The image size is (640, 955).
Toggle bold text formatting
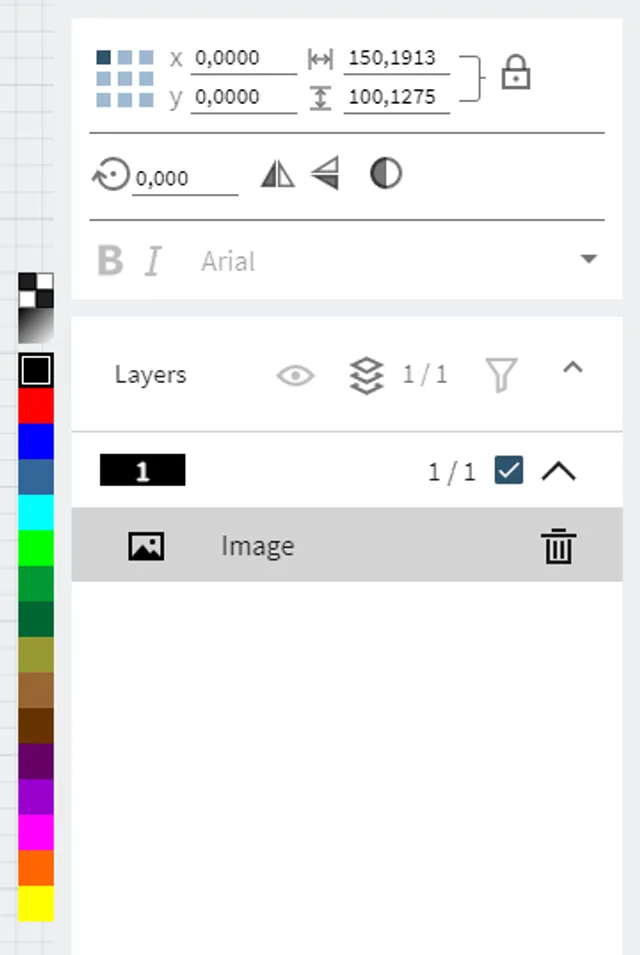110,261
